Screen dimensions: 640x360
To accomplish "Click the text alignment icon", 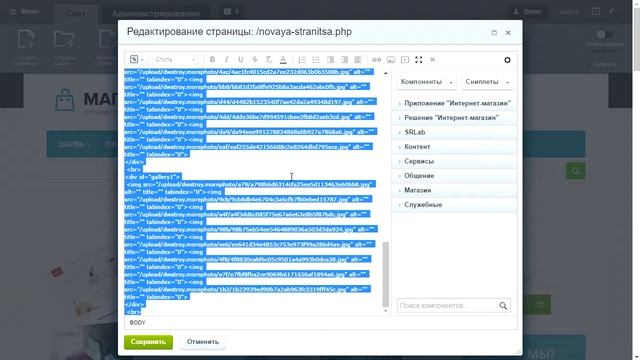I will coord(358,60).
